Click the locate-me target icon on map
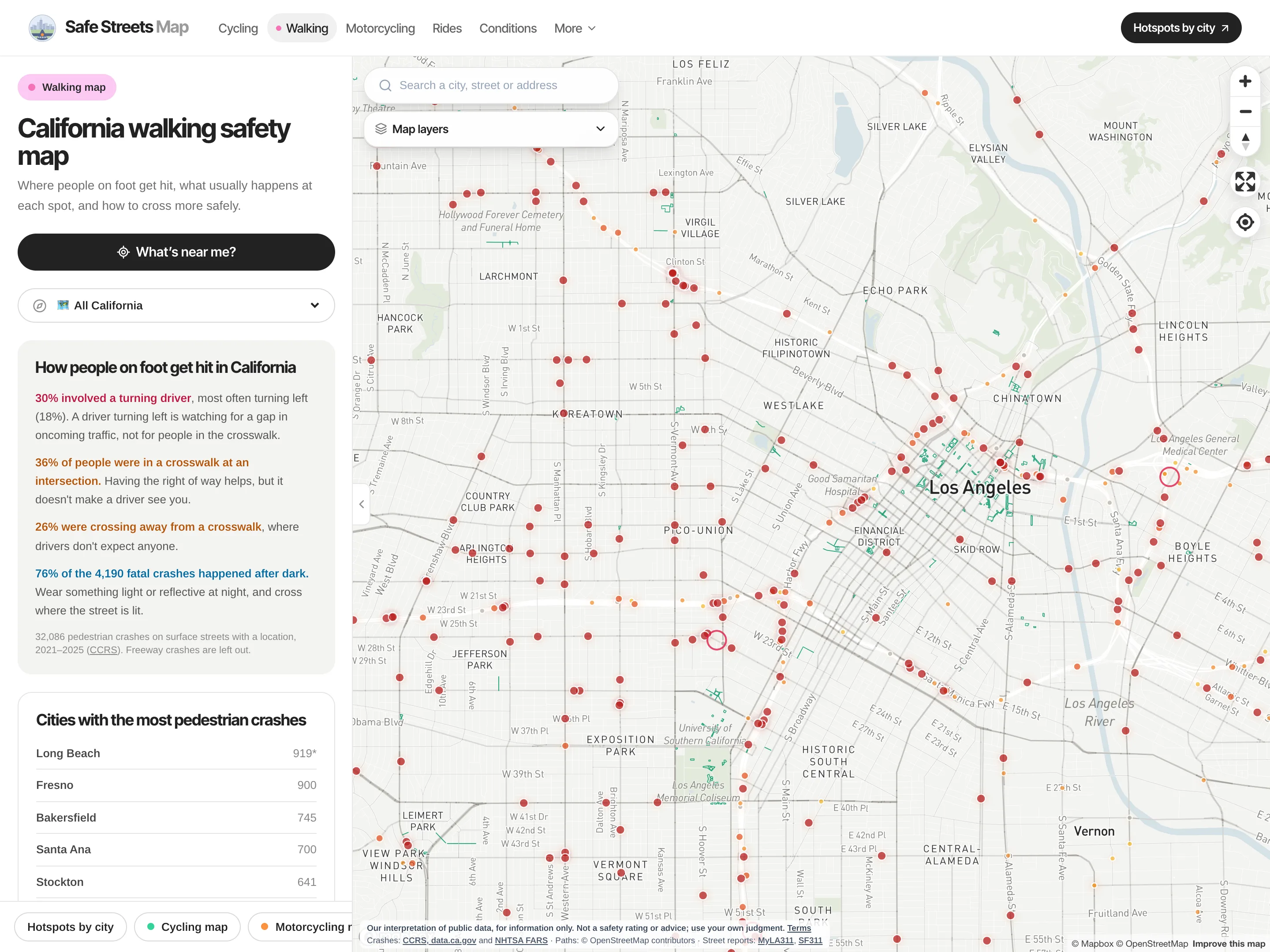1270x952 pixels. tap(1245, 222)
